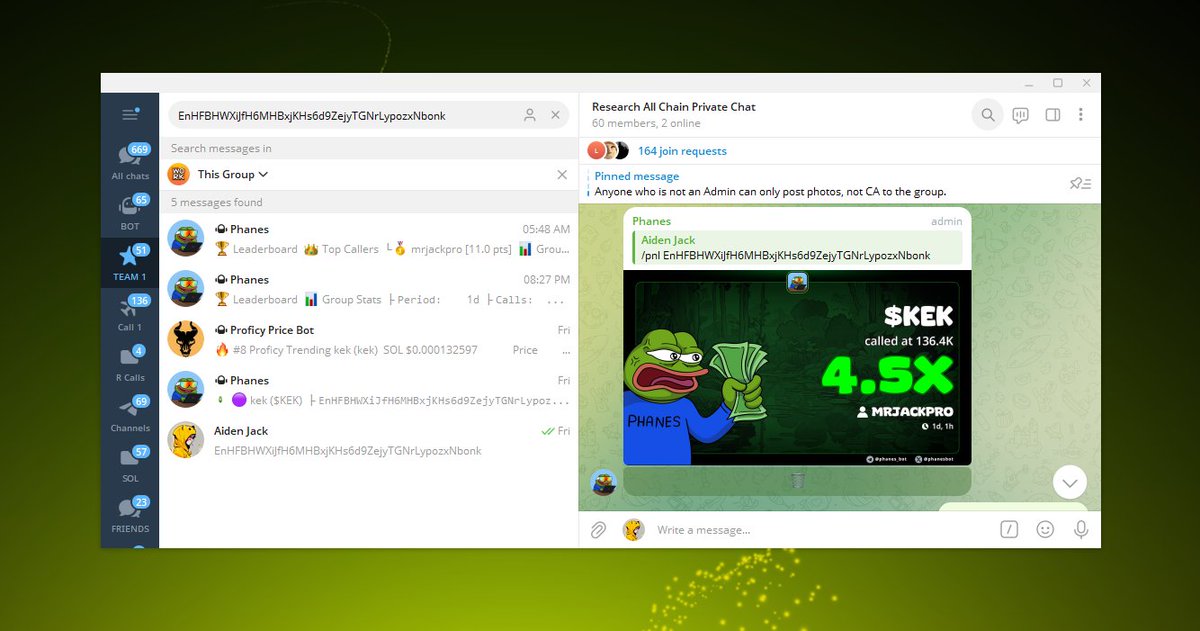This screenshot has height=631, width=1200.
Task: Filter search by user with person icon
Action: point(530,115)
